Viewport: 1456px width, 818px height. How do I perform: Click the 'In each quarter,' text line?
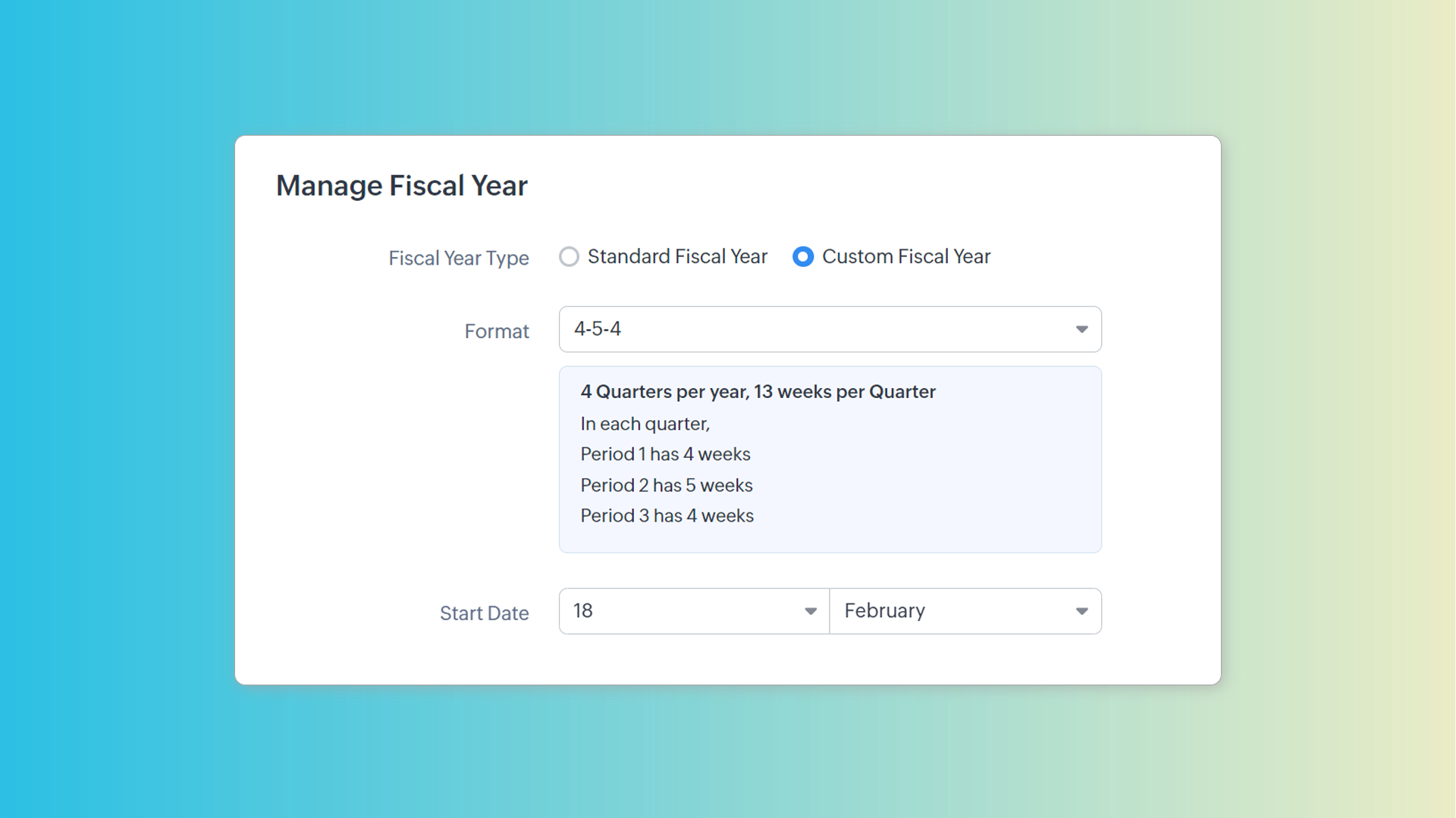645,424
